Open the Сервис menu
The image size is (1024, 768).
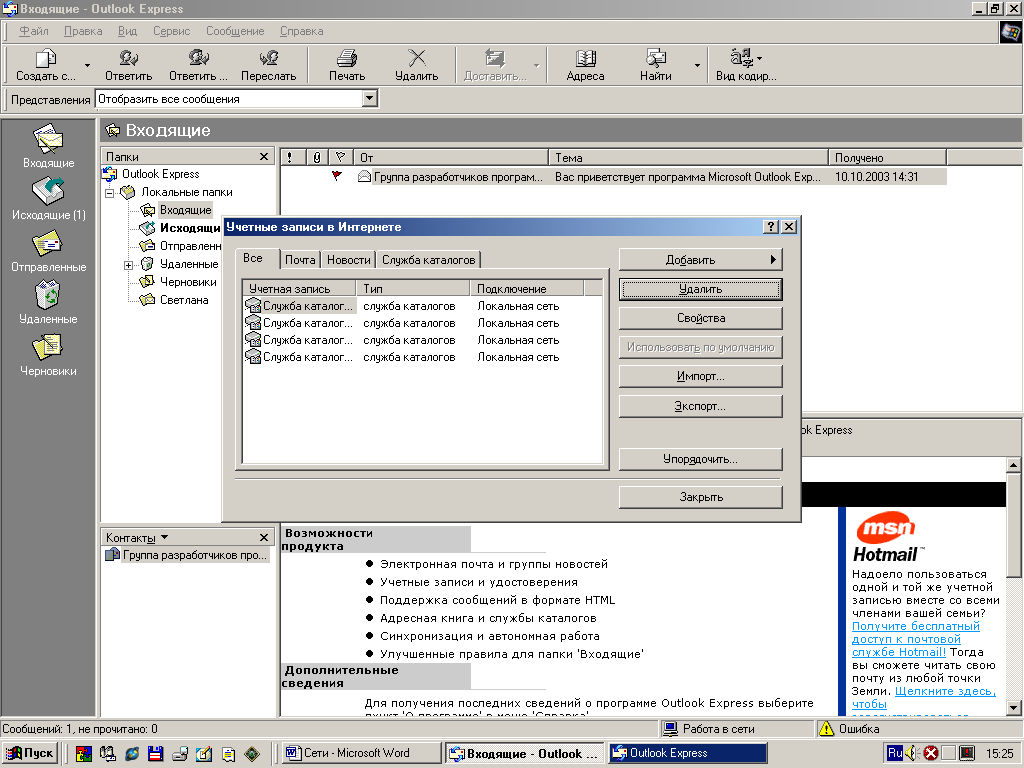click(x=171, y=31)
